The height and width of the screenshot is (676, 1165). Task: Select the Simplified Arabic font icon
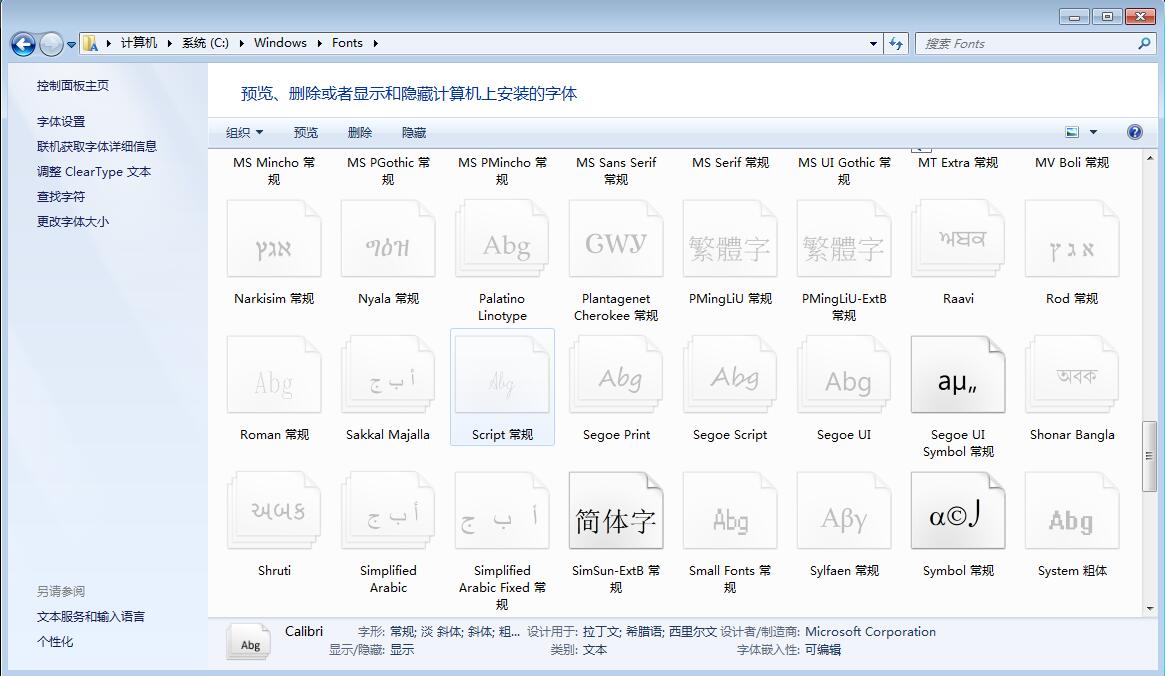click(388, 511)
